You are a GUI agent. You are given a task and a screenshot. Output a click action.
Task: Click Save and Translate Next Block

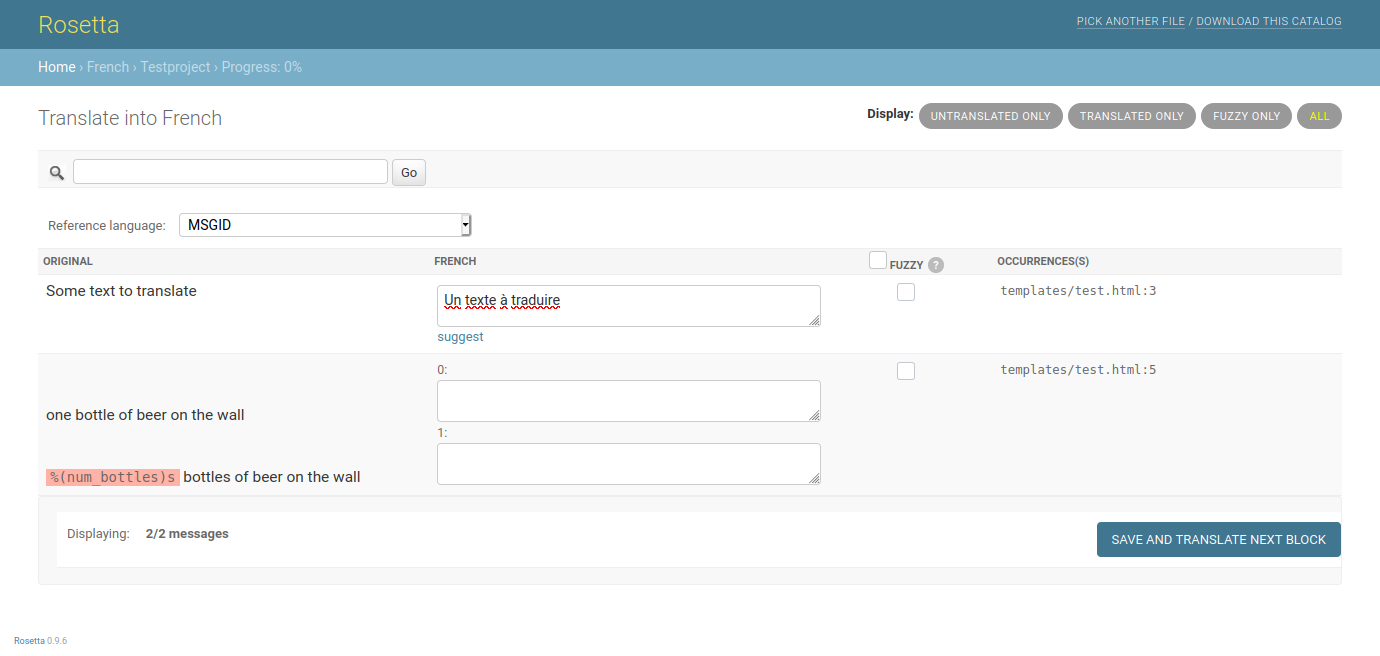(1218, 539)
